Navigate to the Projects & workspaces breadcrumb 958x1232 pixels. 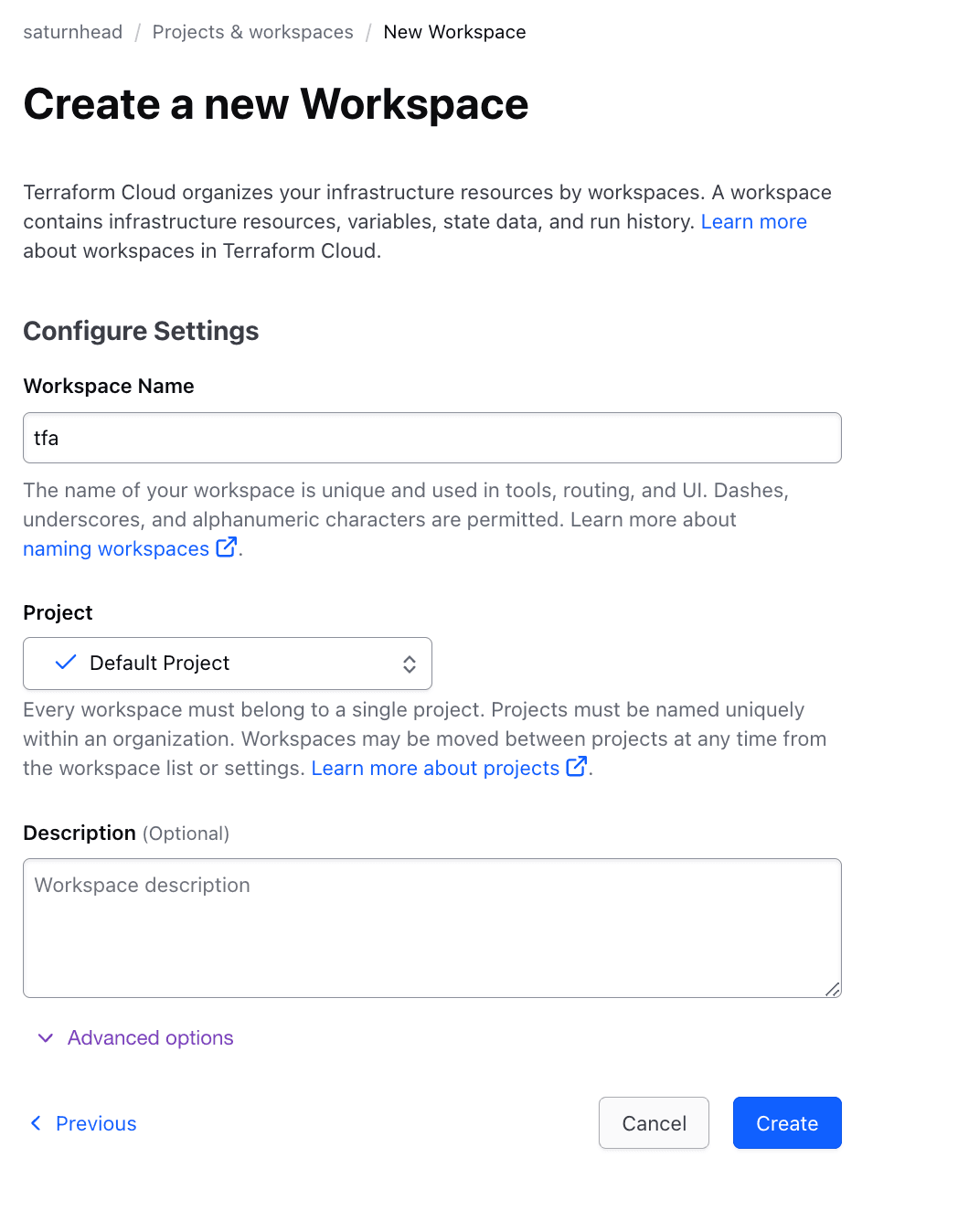[252, 32]
